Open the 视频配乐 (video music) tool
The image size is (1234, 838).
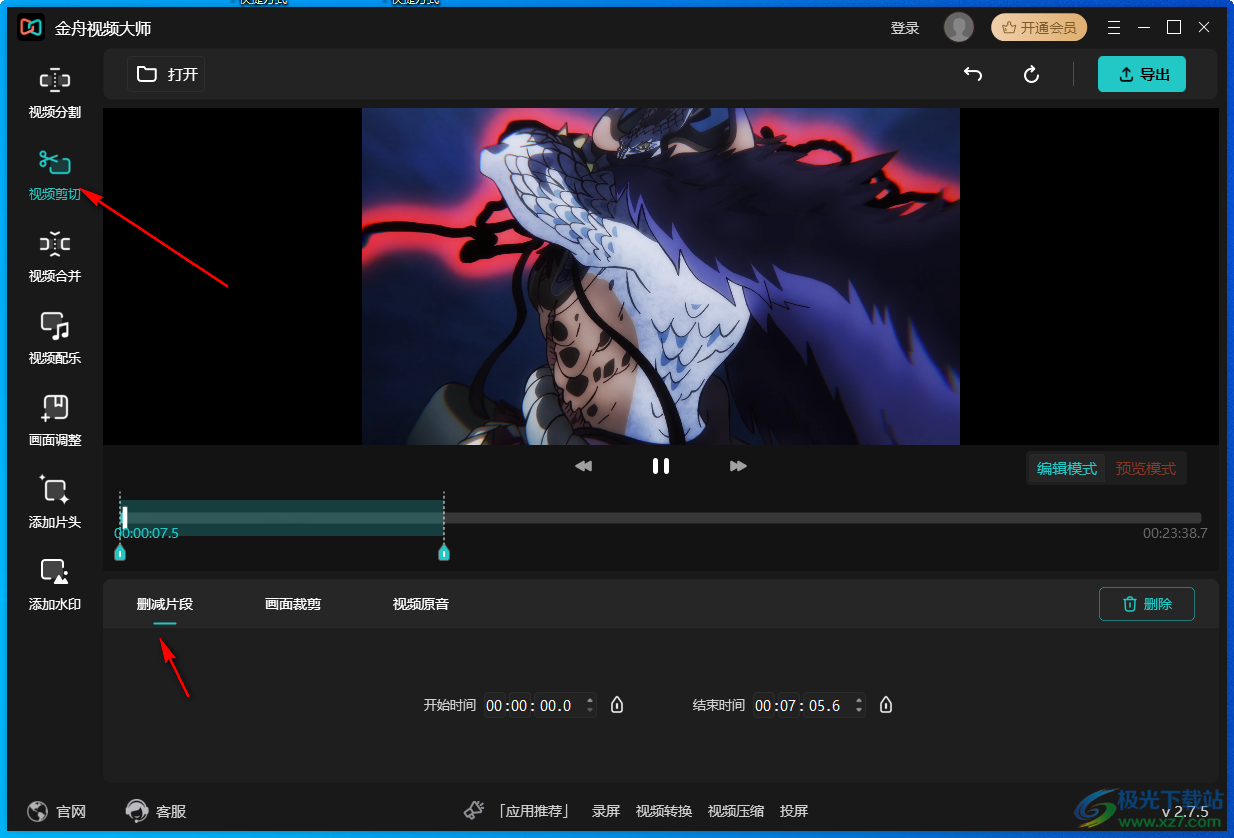pyautogui.click(x=55, y=340)
